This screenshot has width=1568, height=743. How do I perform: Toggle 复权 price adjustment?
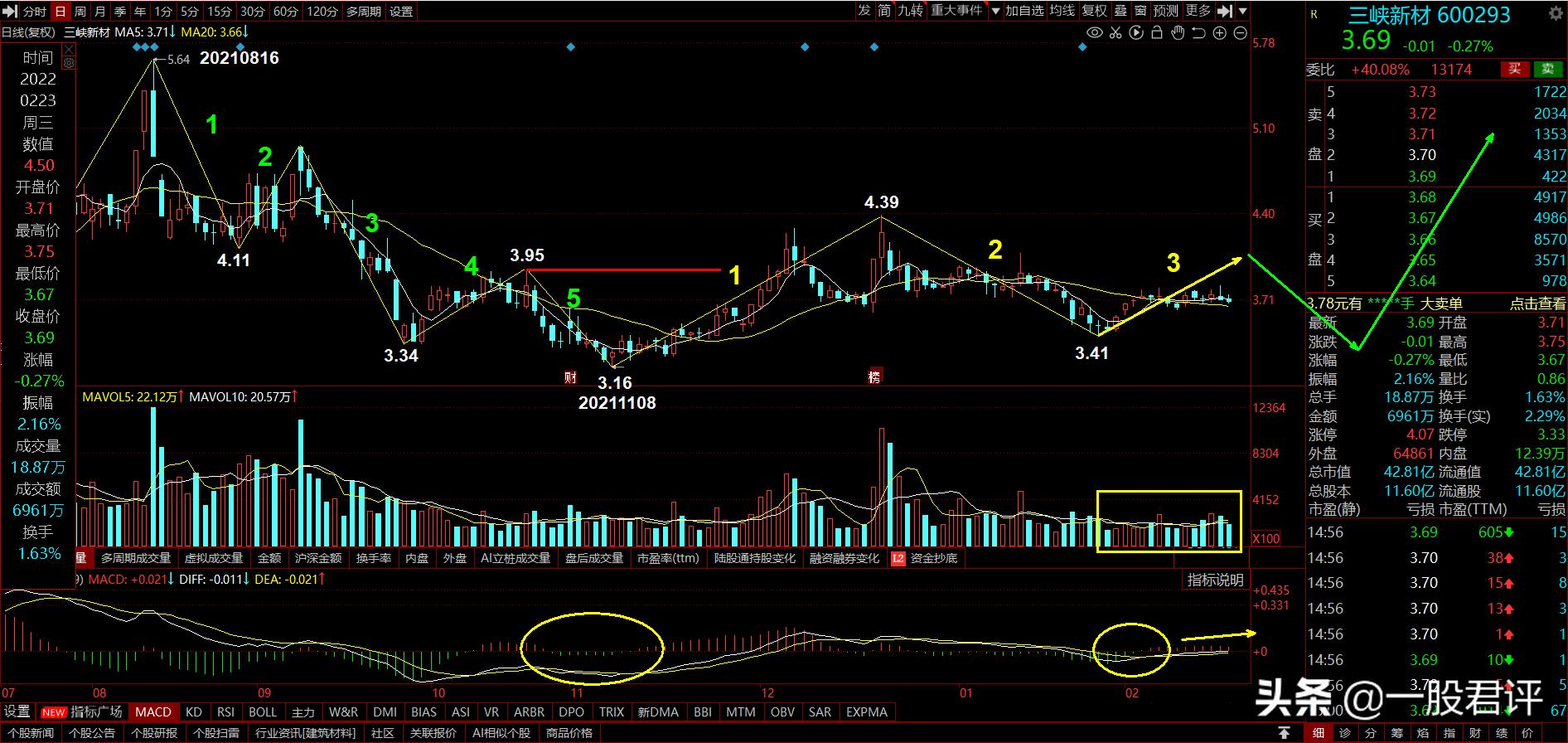[1094, 11]
